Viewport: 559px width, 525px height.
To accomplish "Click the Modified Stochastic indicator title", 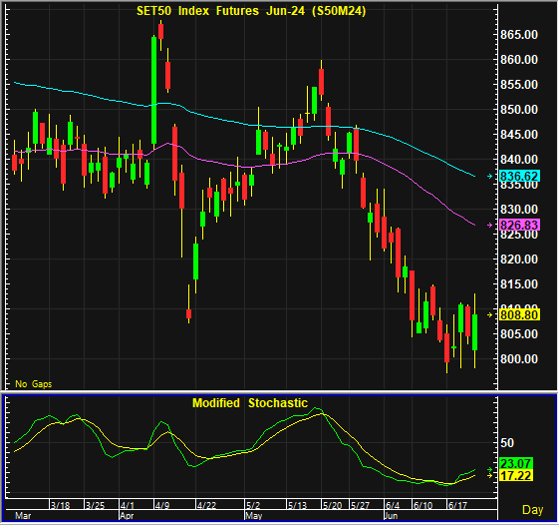I will (x=250, y=403).
